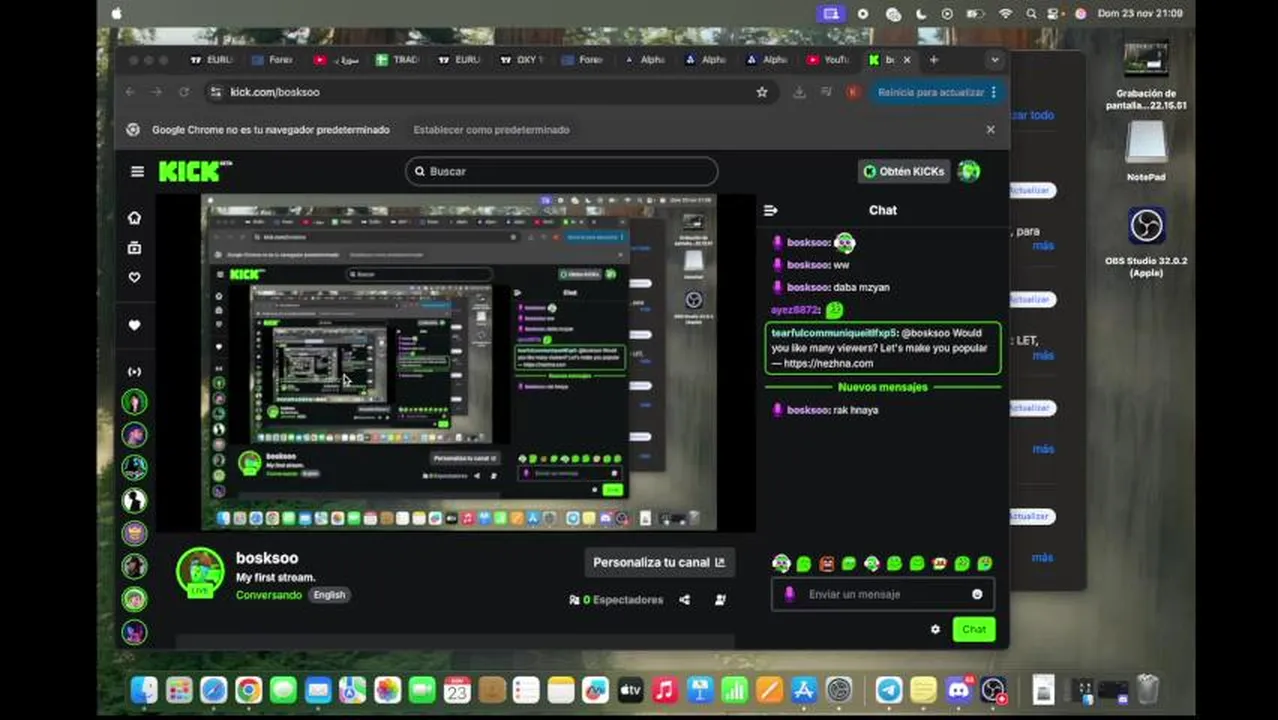Send message with green Chat button
This screenshot has height=720, width=1278.
(x=973, y=629)
